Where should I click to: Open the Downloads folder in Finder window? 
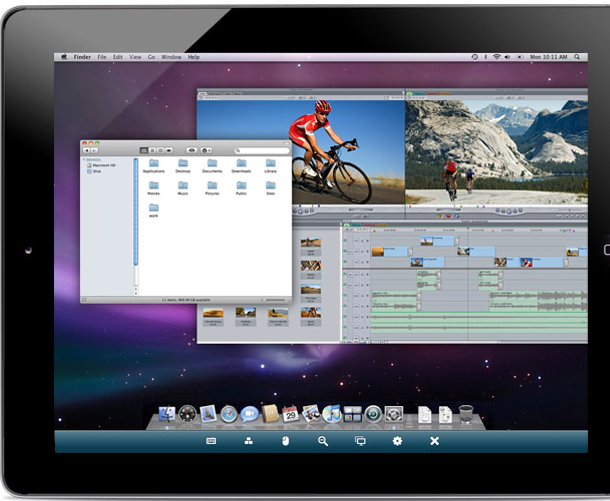pos(241,166)
